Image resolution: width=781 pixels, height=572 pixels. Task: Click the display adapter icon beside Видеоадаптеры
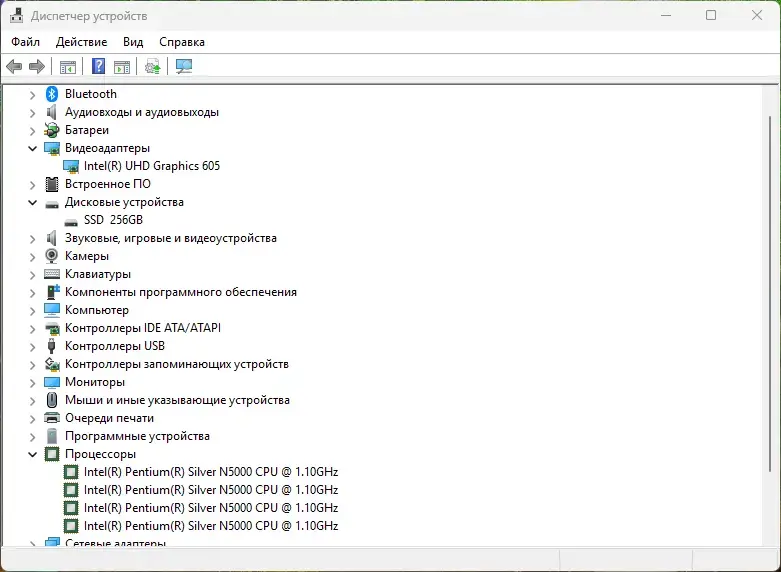coord(52,148)
